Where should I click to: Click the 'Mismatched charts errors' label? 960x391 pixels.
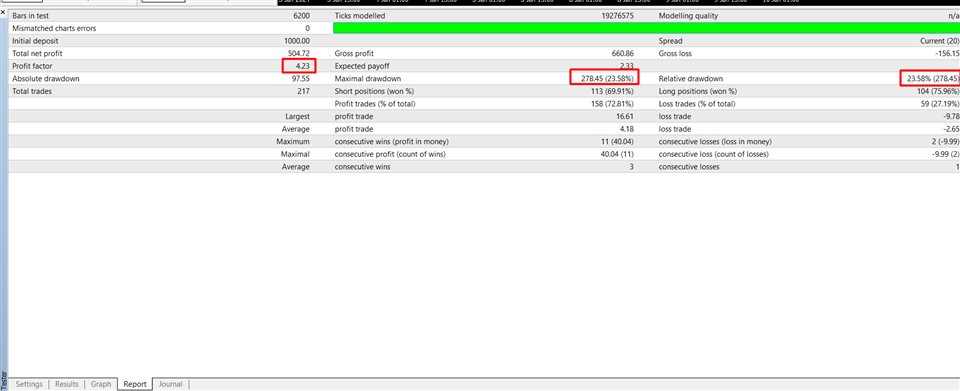(x=54, y=28)
